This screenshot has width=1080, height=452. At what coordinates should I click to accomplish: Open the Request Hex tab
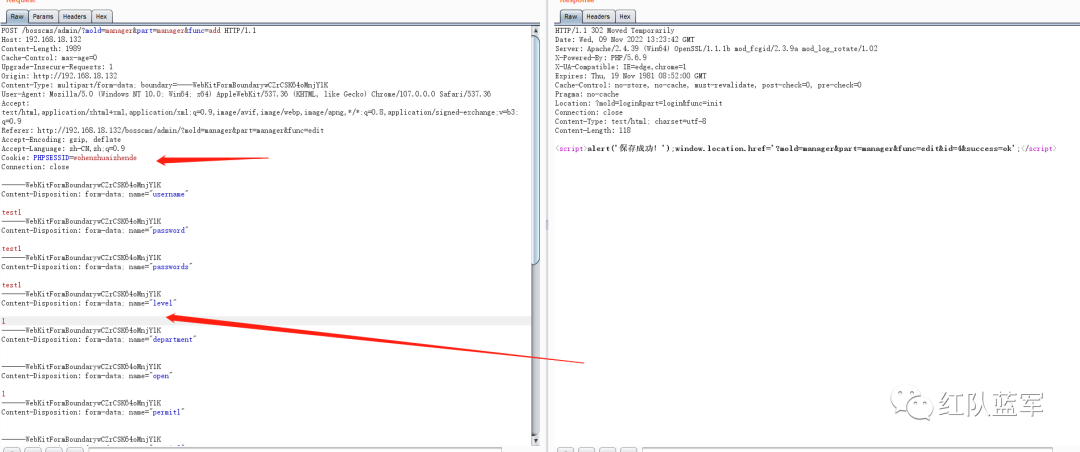click(101, 17)
